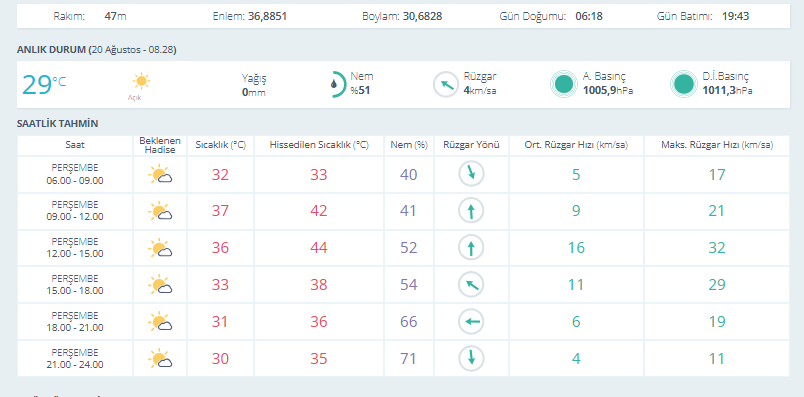Screen dimensions: 804x397
Task: Click wind direction arrow for 15.00 - 18.00
Action: [x=471, y=285]
